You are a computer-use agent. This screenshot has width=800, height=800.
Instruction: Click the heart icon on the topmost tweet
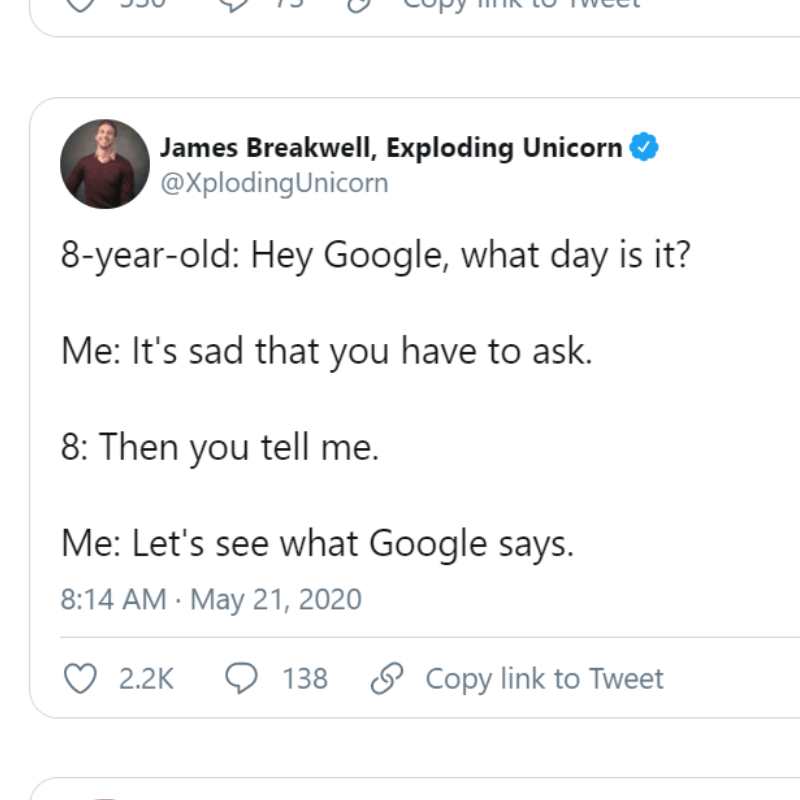78,5
